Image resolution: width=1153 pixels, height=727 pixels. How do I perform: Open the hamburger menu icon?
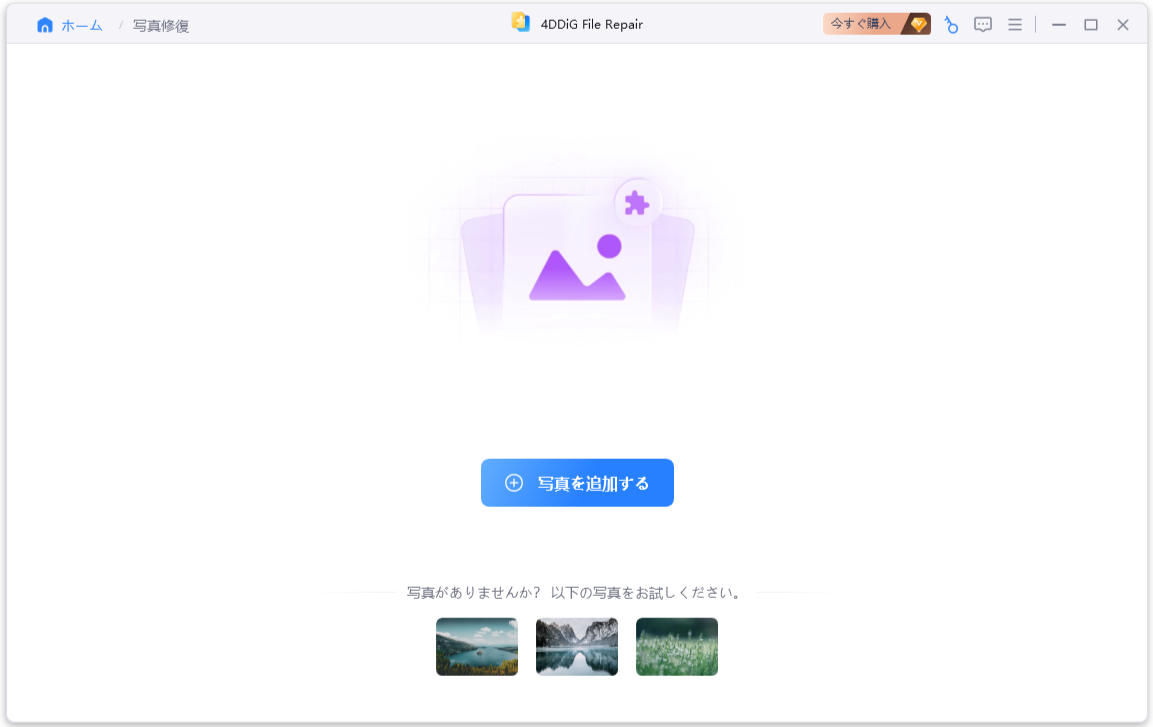(1014, 24)
